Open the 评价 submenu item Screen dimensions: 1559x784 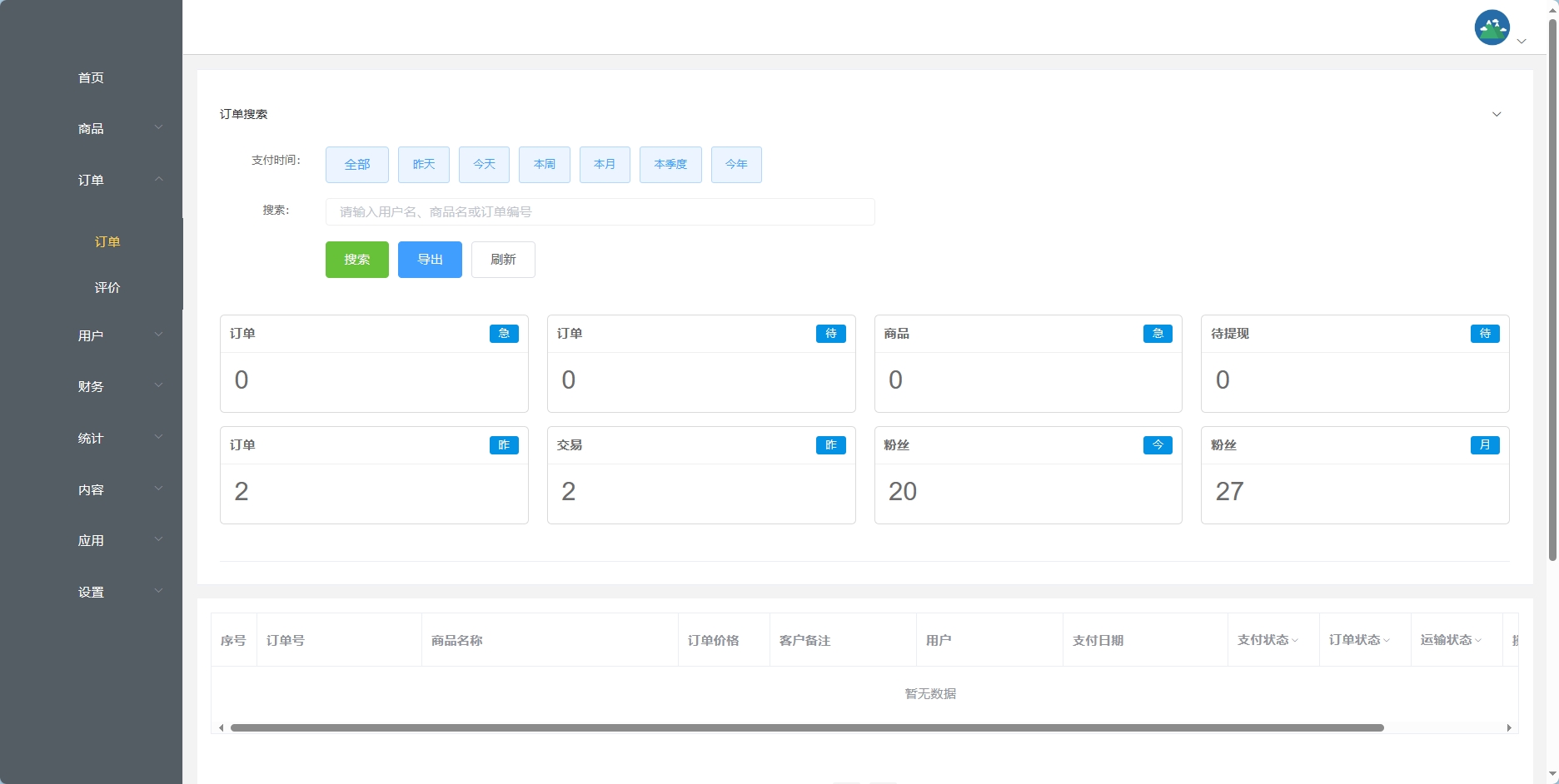click(107, 287)
